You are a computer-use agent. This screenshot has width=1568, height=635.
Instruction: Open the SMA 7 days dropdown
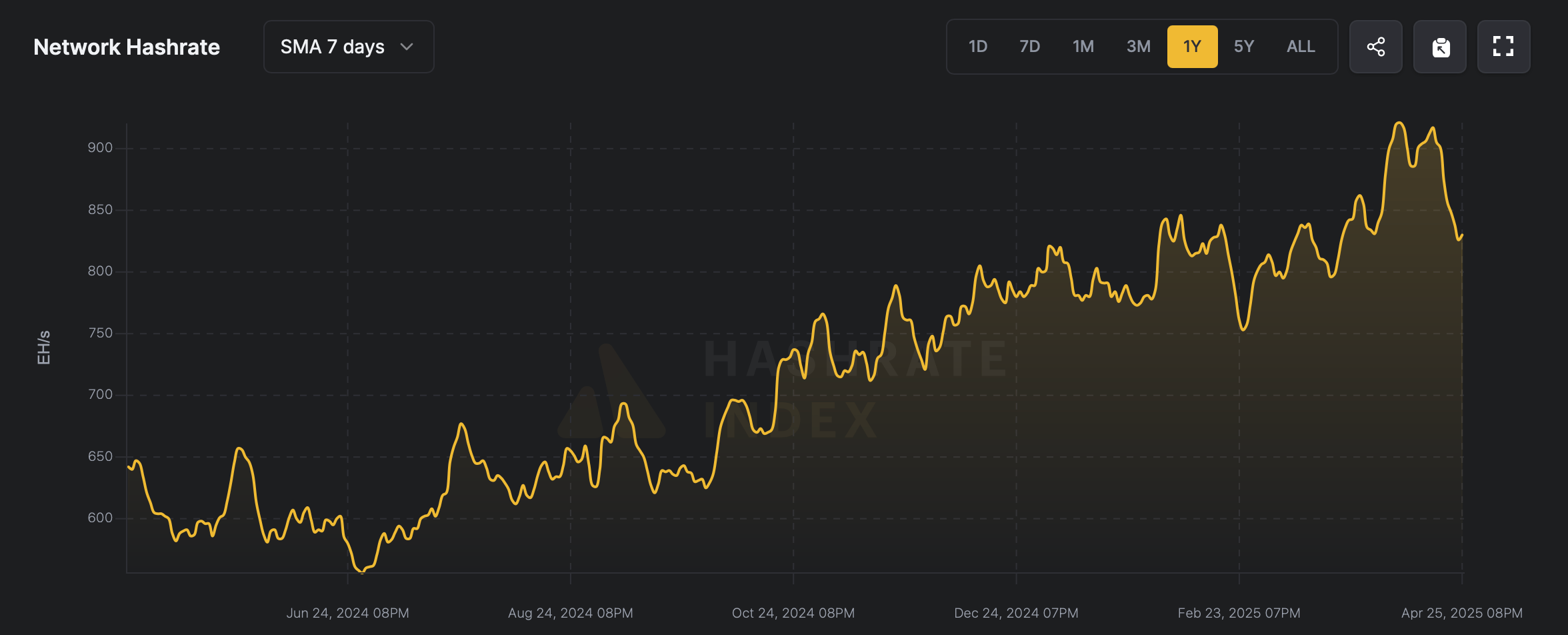point(348,47)
